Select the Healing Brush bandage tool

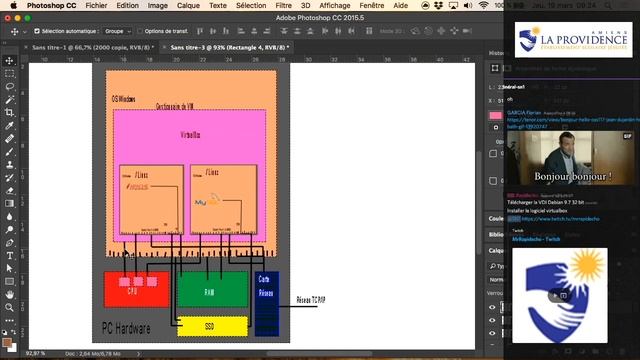[x=9, y=139]
